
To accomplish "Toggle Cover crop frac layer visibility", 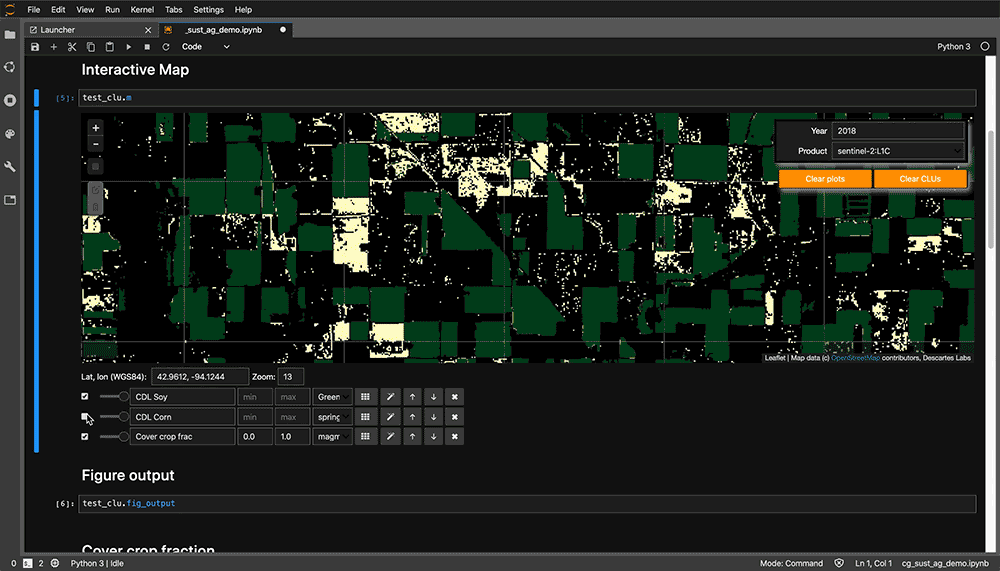I will (x=85, y=437).
